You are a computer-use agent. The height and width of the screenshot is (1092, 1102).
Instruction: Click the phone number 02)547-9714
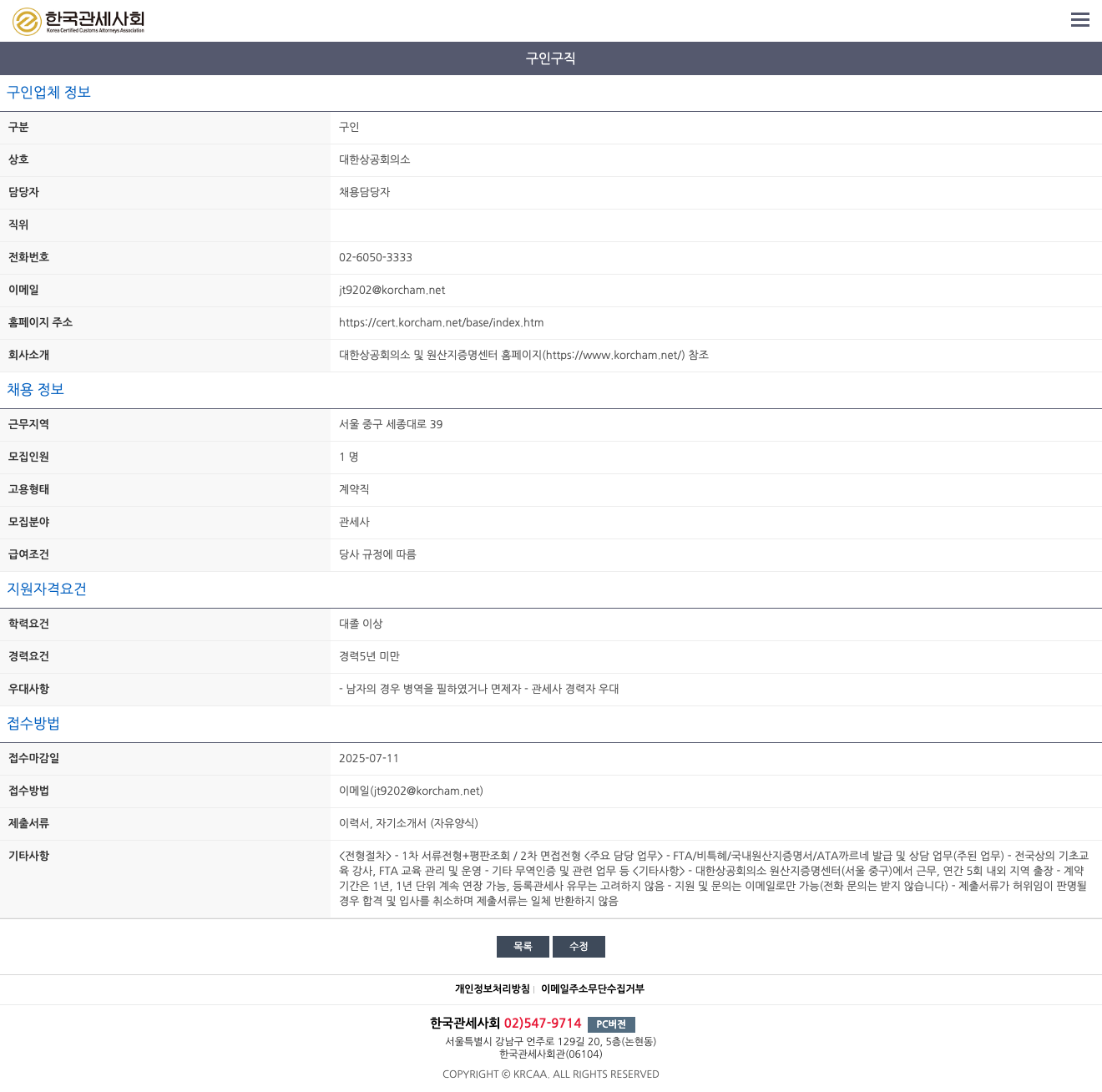[543, 1024]
